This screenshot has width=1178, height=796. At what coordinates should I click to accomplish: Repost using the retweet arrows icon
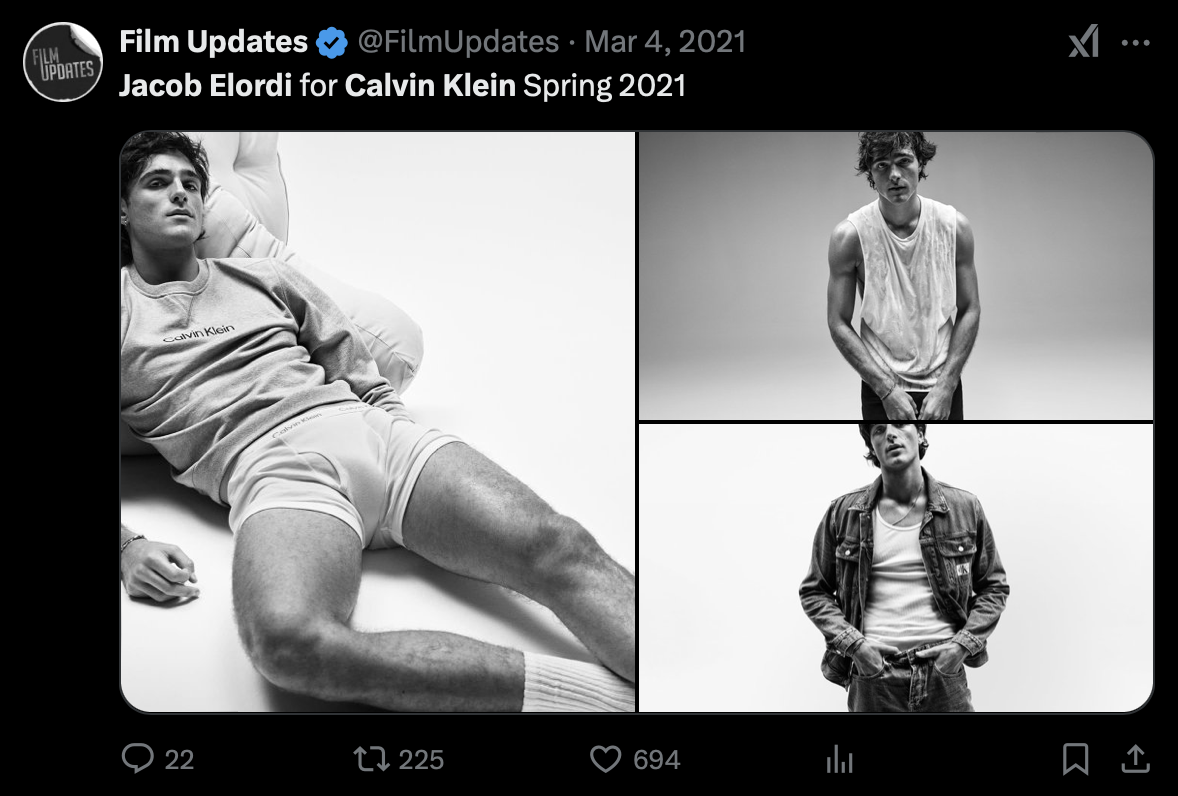374,760
